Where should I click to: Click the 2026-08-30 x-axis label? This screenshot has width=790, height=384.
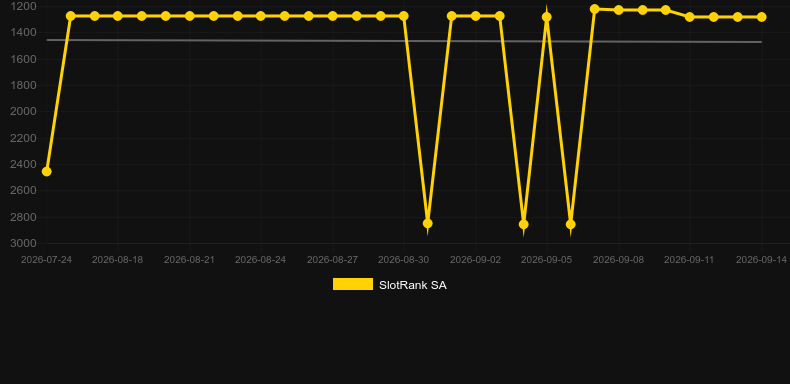(x=404, y=260)
